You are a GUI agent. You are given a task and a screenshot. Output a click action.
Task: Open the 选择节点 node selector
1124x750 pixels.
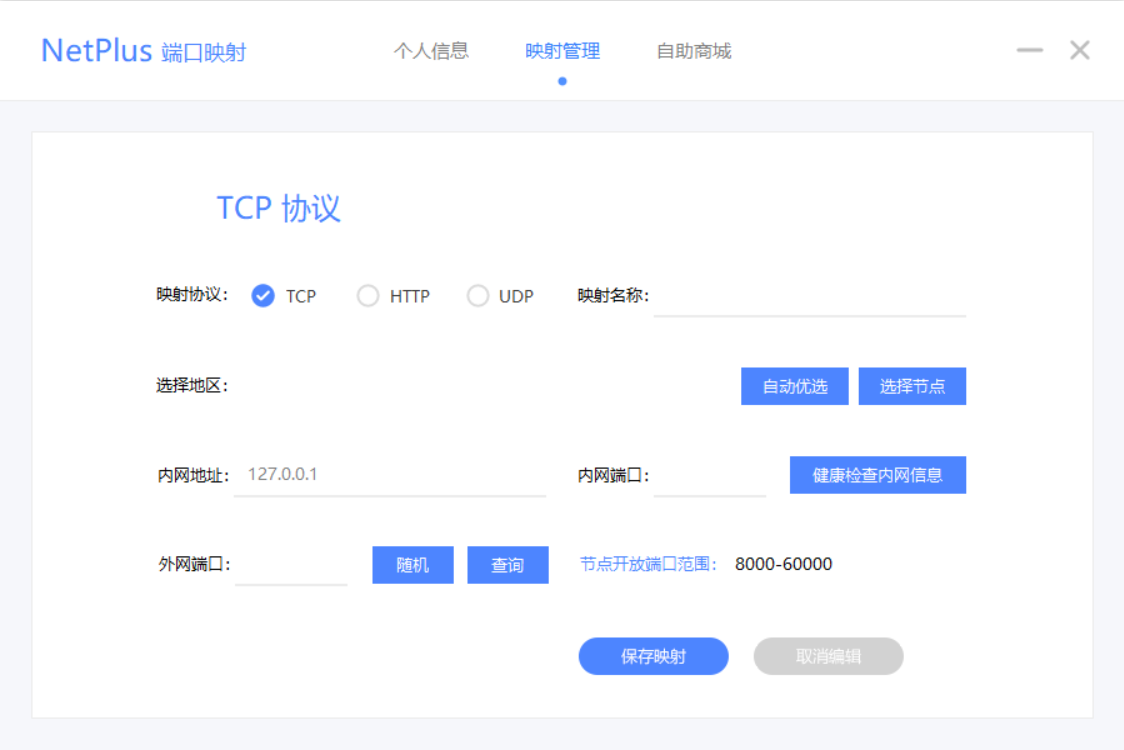[x=912, y=386]
